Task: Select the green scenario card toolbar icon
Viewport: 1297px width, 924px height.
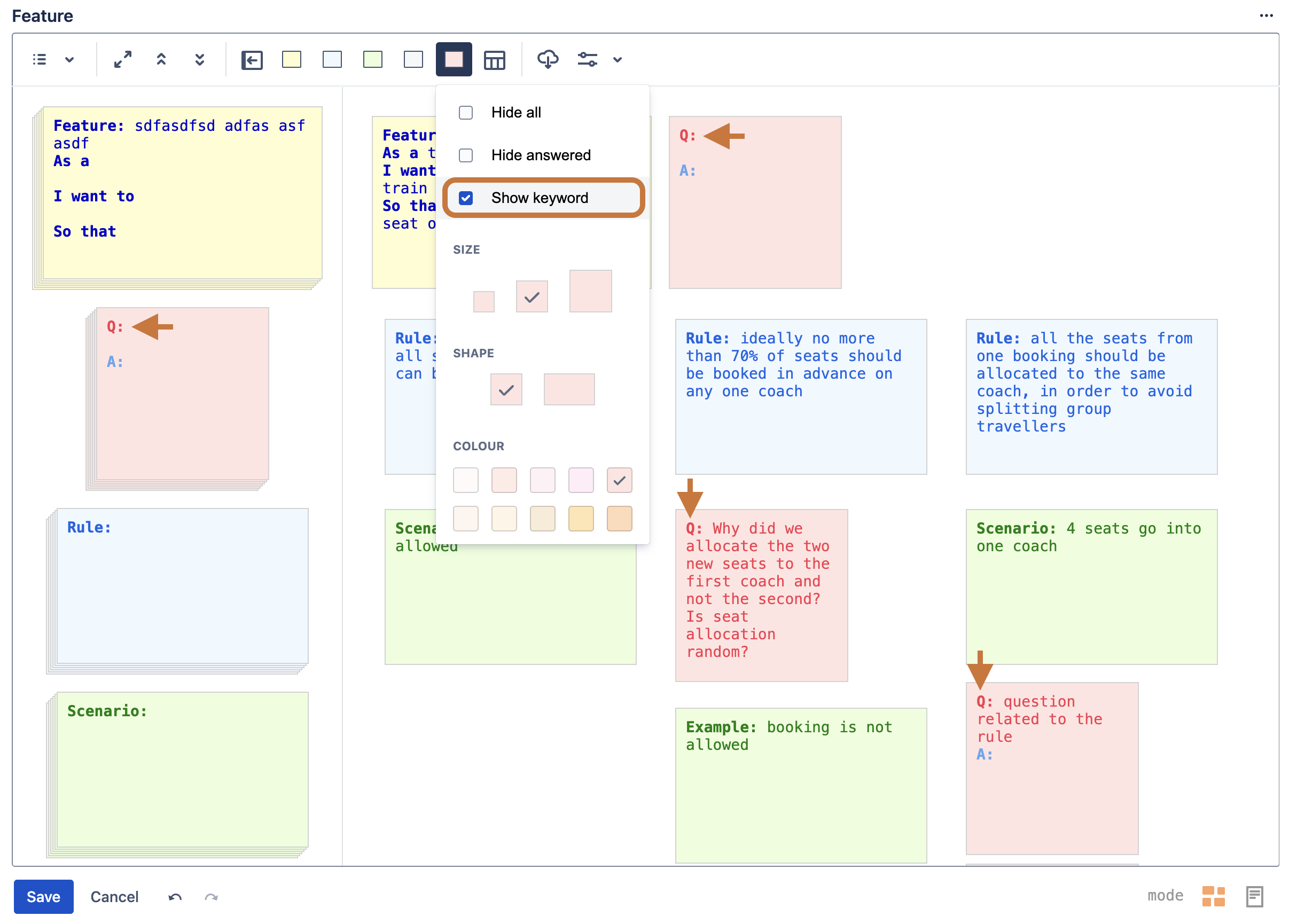Action: 373,59
